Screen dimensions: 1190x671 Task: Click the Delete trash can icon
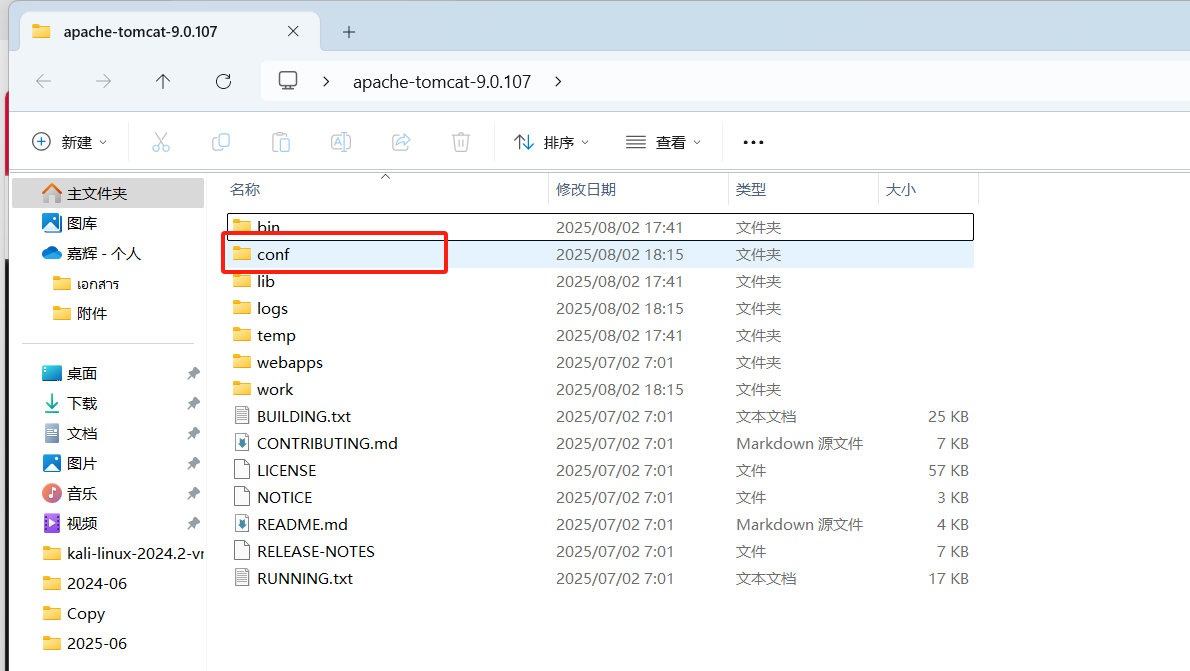click(461, 142)
